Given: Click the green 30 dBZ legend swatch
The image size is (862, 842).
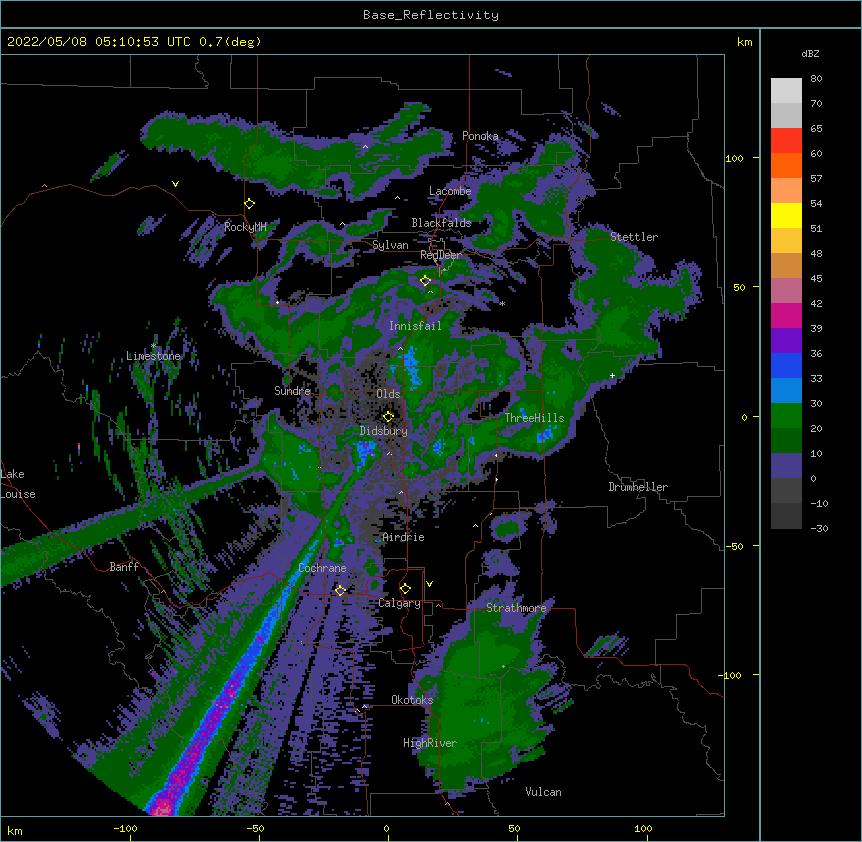Looking at the screenshot, I should [x=786, y=416].
